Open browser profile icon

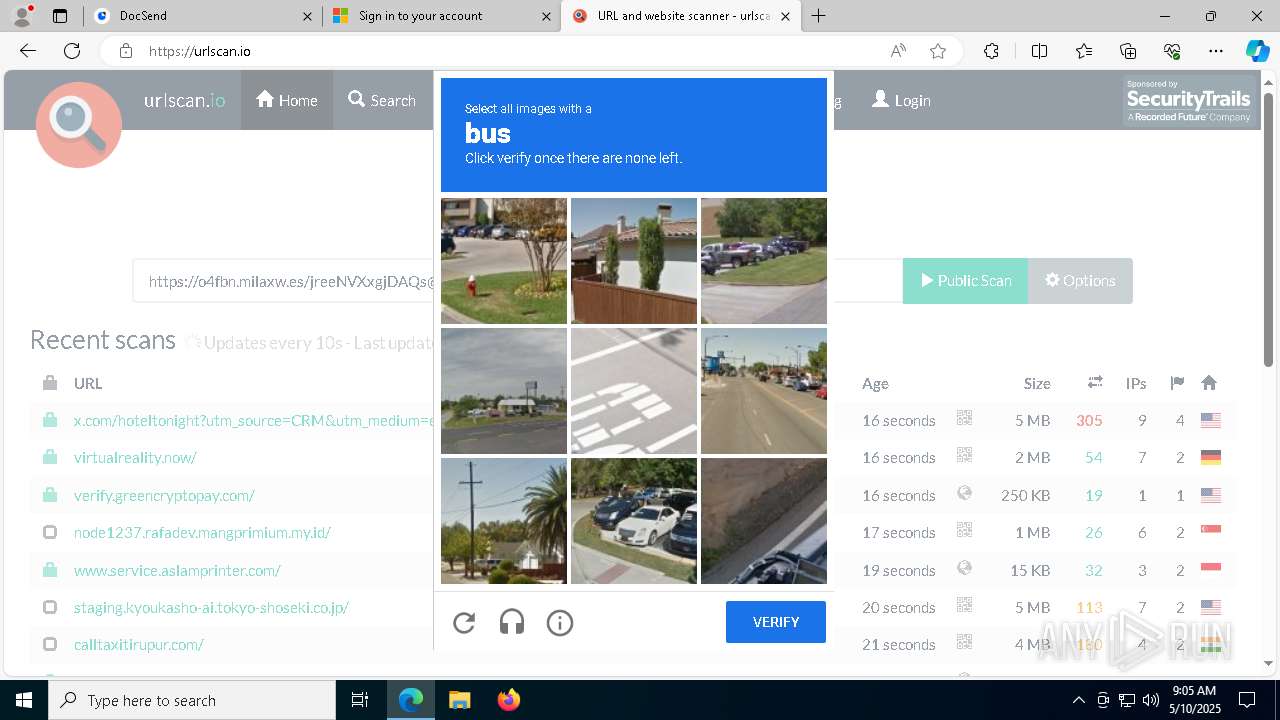pyautogui.click(x=22, y=16)
